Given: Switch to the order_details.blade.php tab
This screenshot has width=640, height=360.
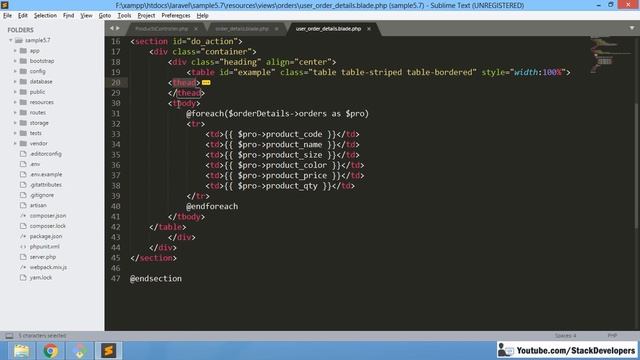Looking at the screenshot, I should coord(242,29).
